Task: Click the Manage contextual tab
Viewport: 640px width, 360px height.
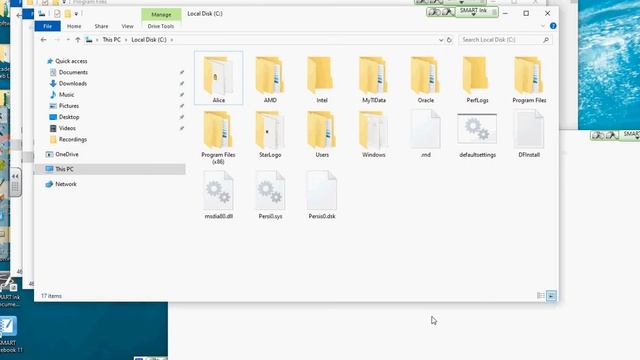Action: 161,14
